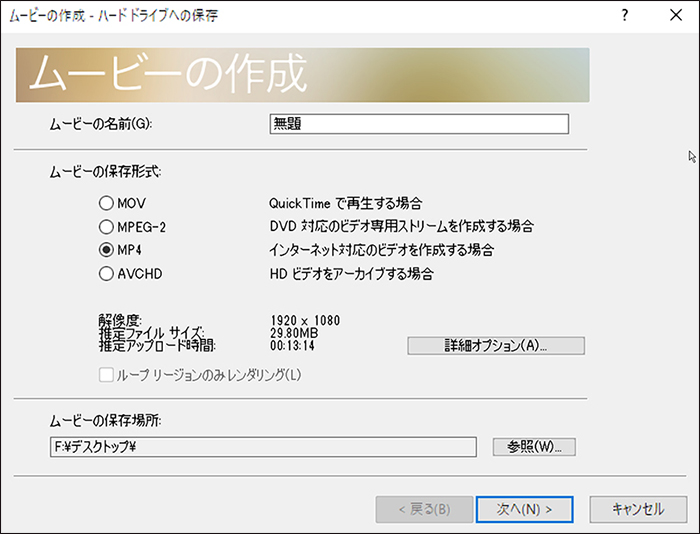This screenshot has height=534, width=700.
Task: Click the 次へ(N) > button
Action: pyautogui.click(x=525, y=509)
